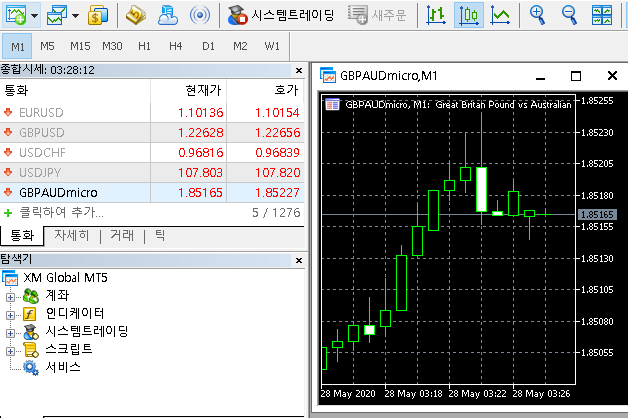Zoom out the chart

click(x=569, y=15)
